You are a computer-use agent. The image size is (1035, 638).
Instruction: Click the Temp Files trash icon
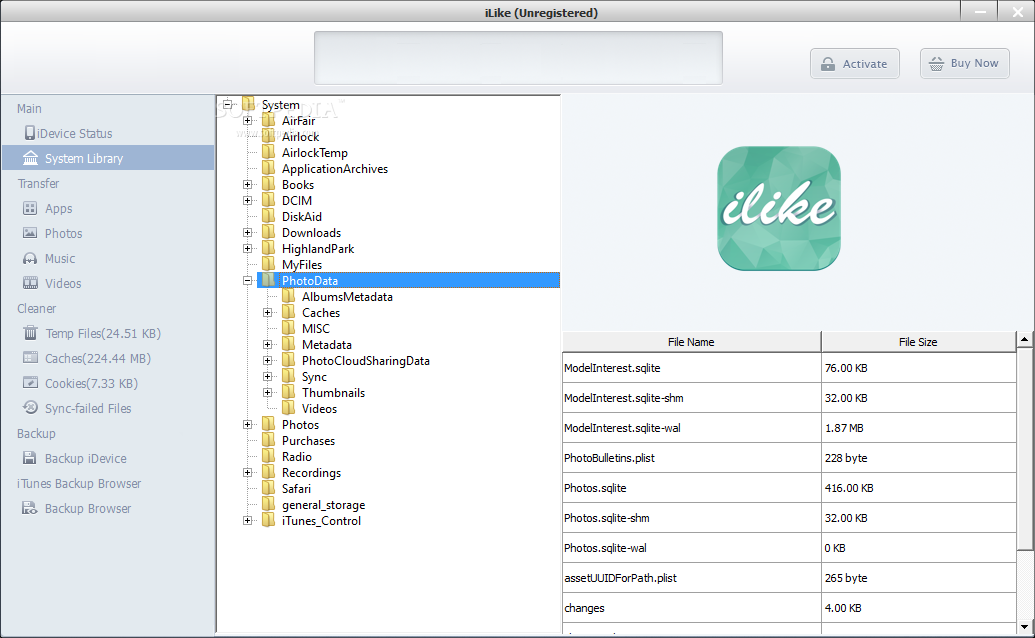[30, 333]
